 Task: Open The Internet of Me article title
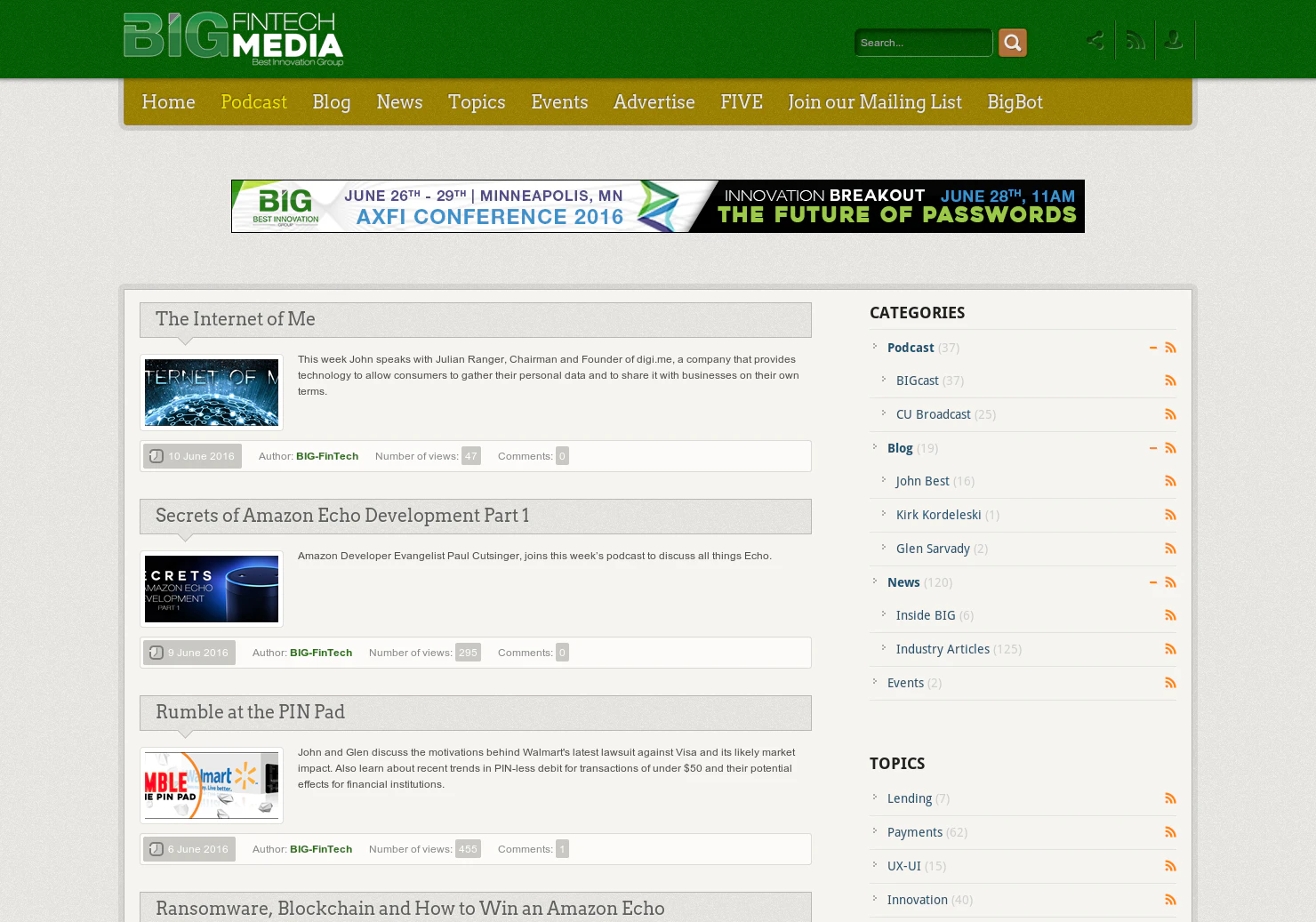coord(236,319)
